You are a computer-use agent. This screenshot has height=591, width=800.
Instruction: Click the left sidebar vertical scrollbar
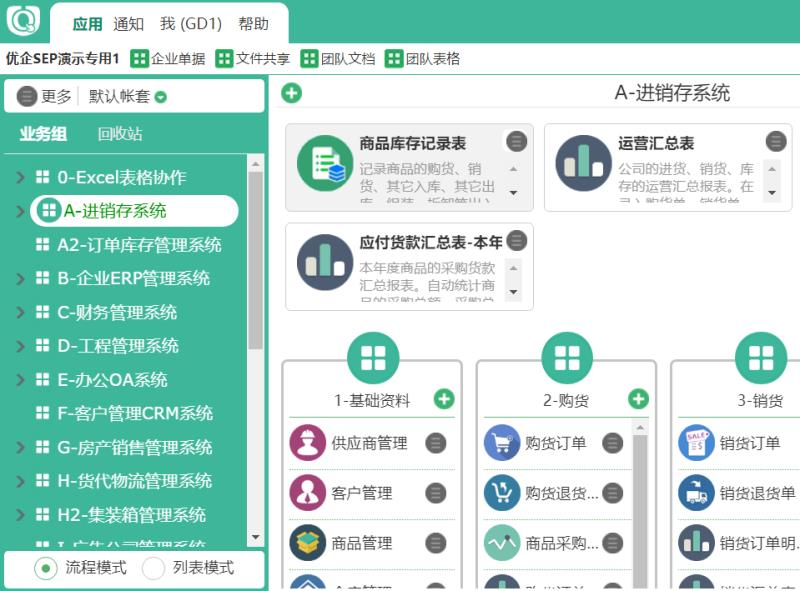click(255, 260)
